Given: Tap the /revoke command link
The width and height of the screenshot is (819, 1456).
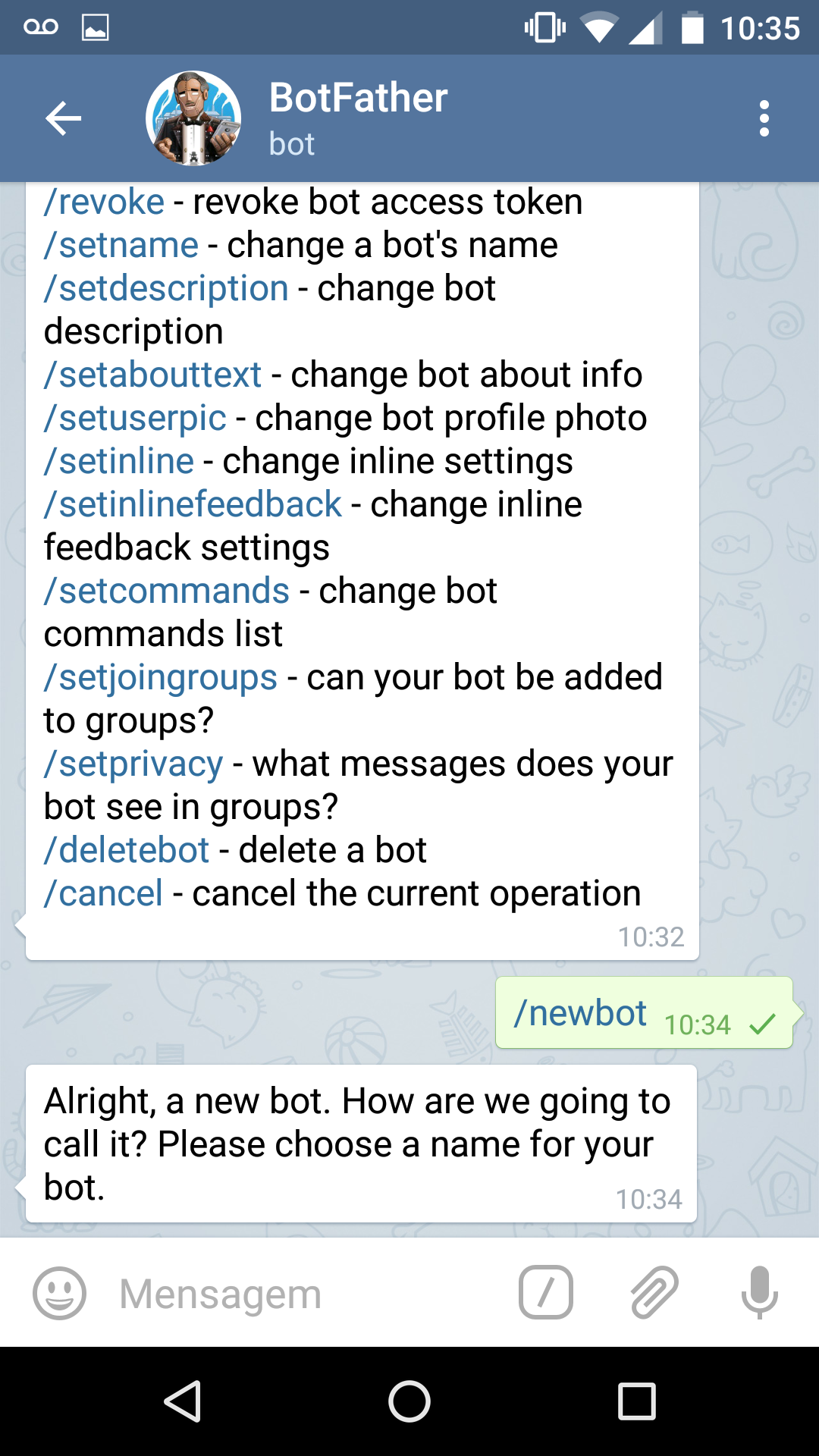Looking at the screenshot, I should point(104,202).
